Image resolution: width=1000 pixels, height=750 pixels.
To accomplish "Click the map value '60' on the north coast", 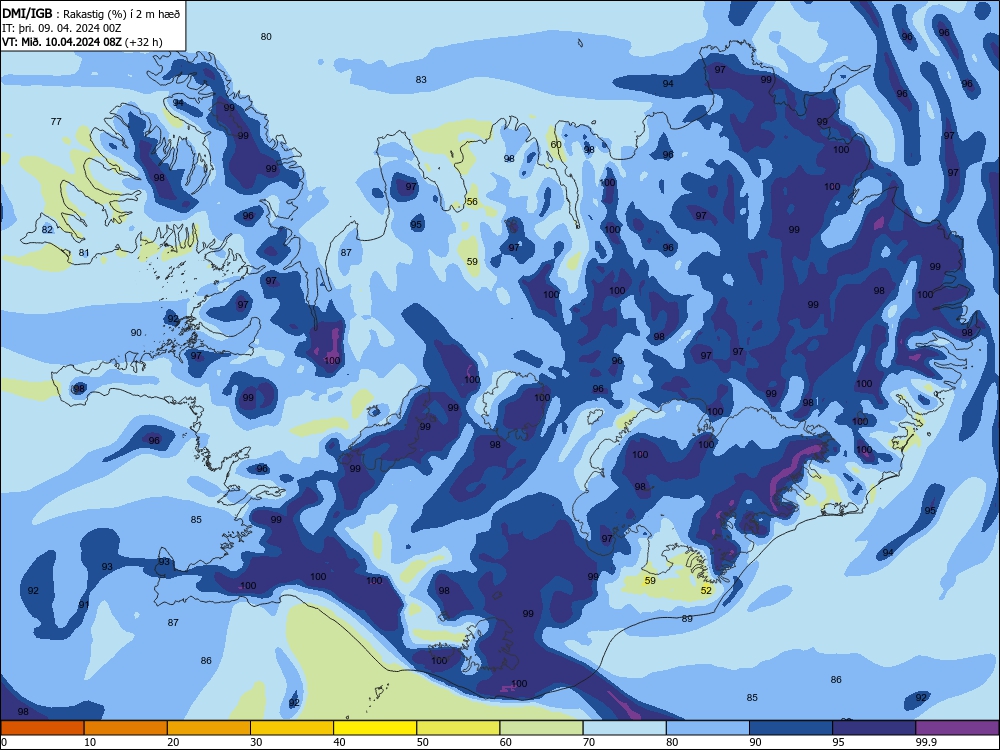I will (x=556, y=144).
